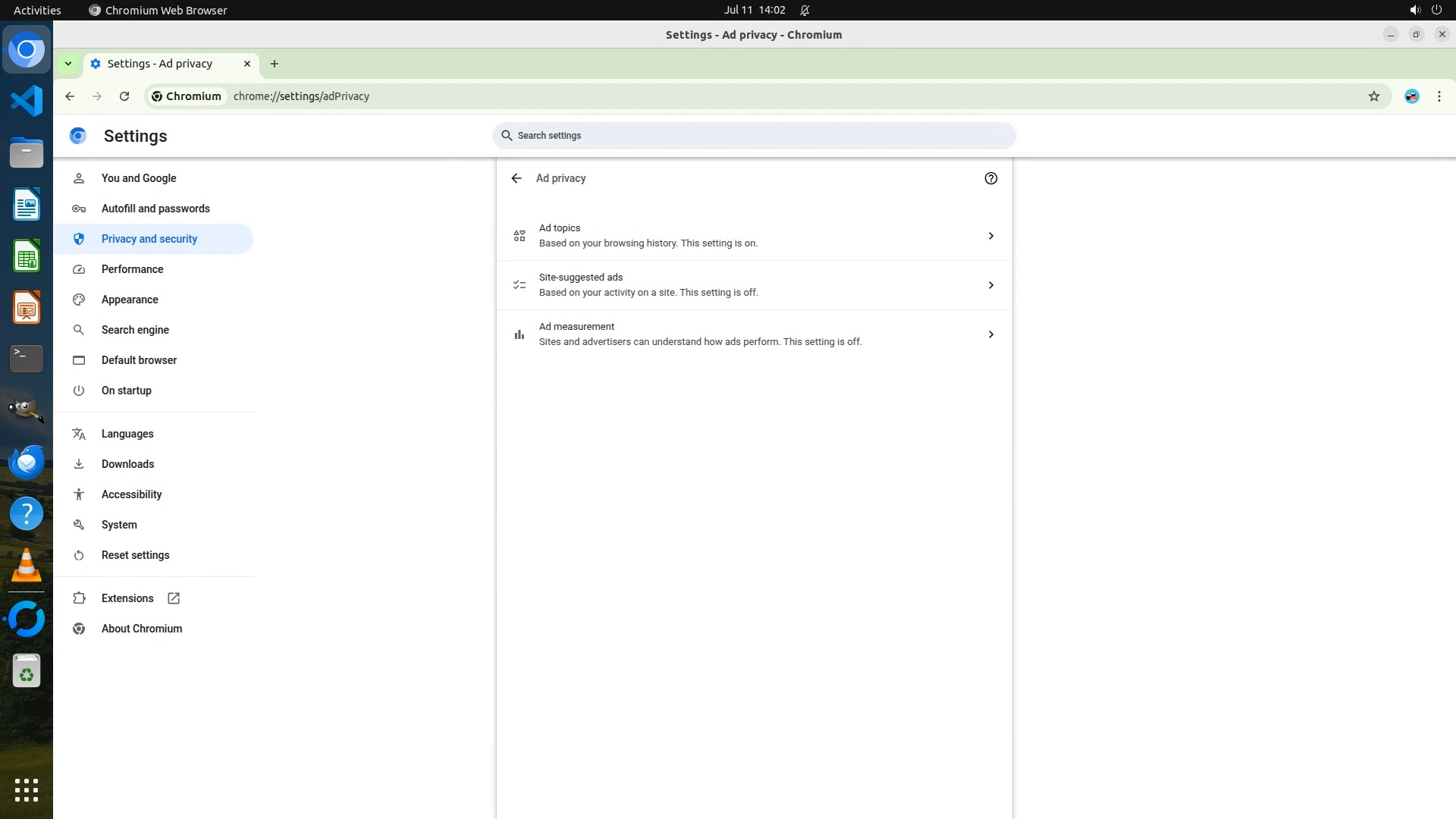Open the Search engine settings section
The width and height of the screenshot is (1456, 819).
coord(135,330)
